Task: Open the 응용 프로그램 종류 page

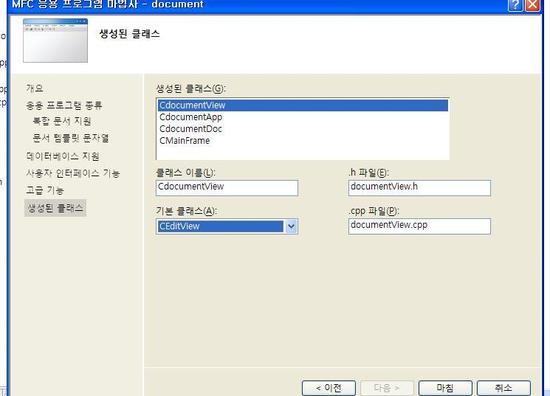Action: 64,105
